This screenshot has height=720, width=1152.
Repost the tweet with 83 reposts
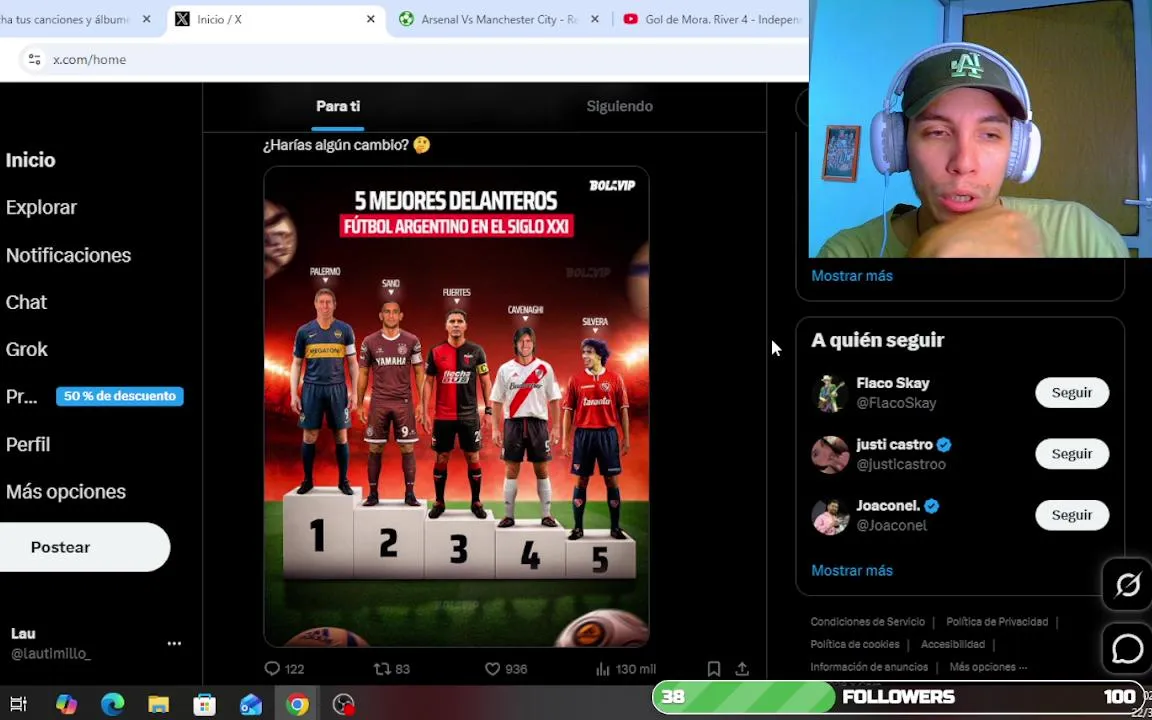(x=382, y=669)
